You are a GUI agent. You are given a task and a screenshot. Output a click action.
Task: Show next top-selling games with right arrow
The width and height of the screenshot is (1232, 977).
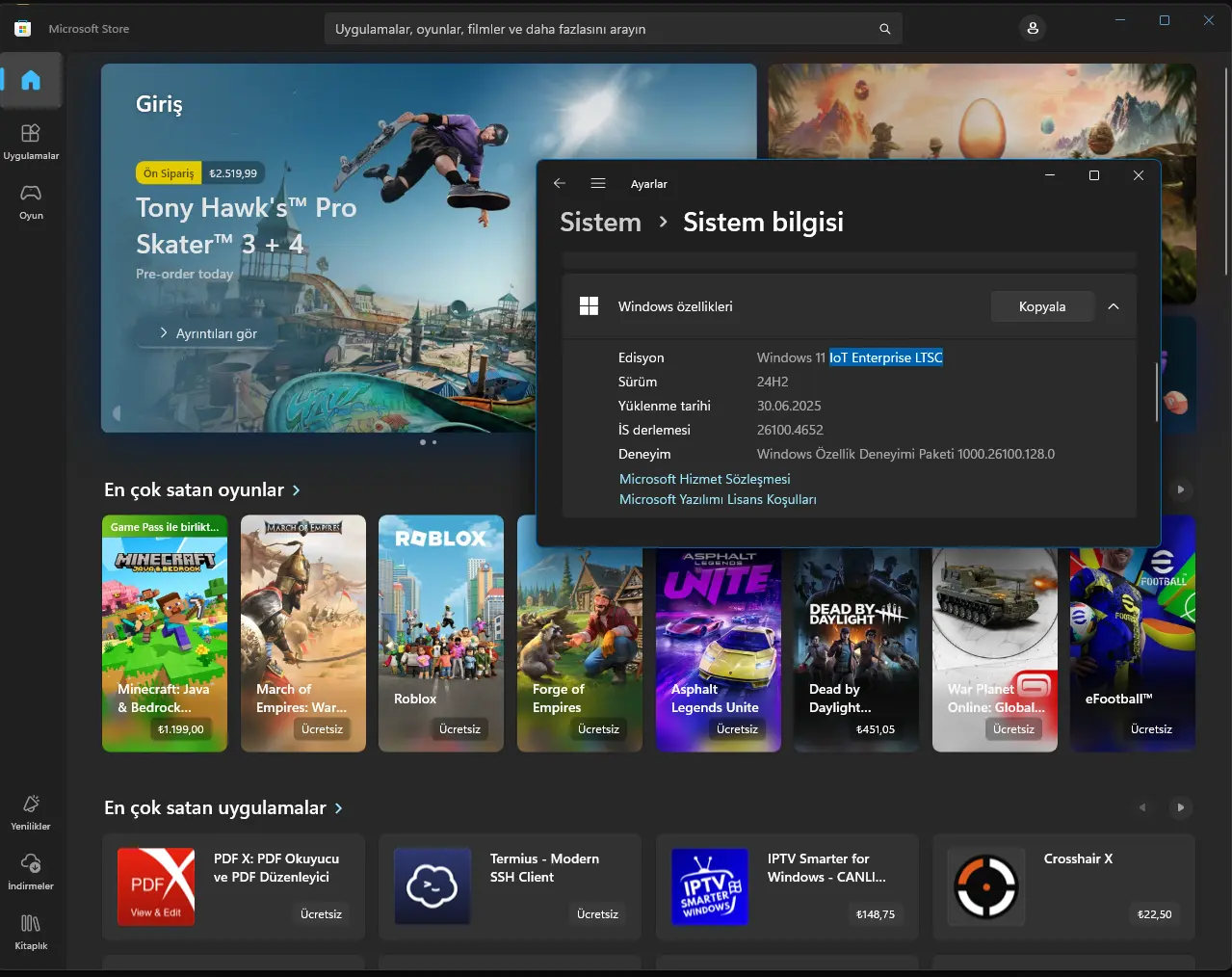click(1181, 489)
